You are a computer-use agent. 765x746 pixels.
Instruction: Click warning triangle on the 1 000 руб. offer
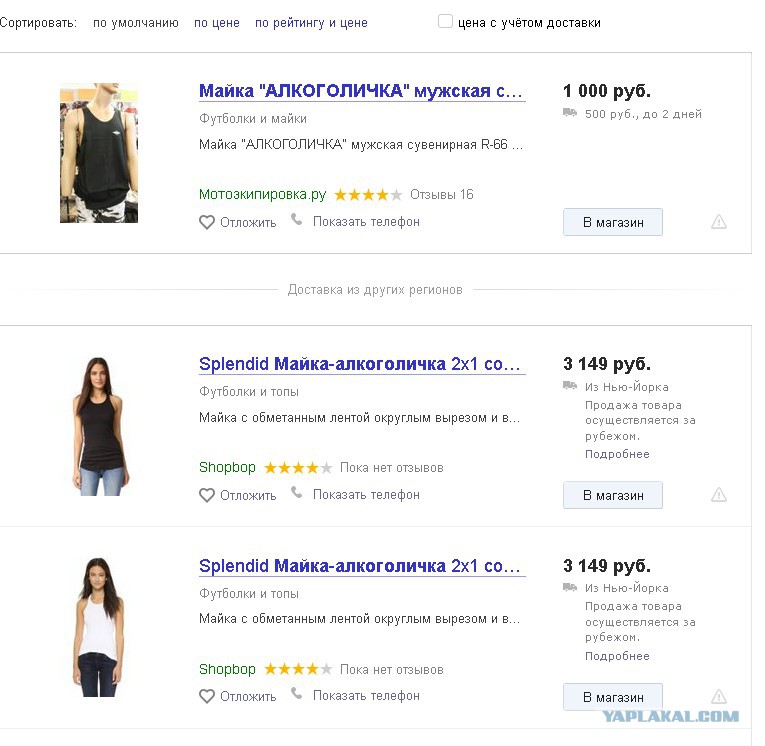click(x=719, y=222)
